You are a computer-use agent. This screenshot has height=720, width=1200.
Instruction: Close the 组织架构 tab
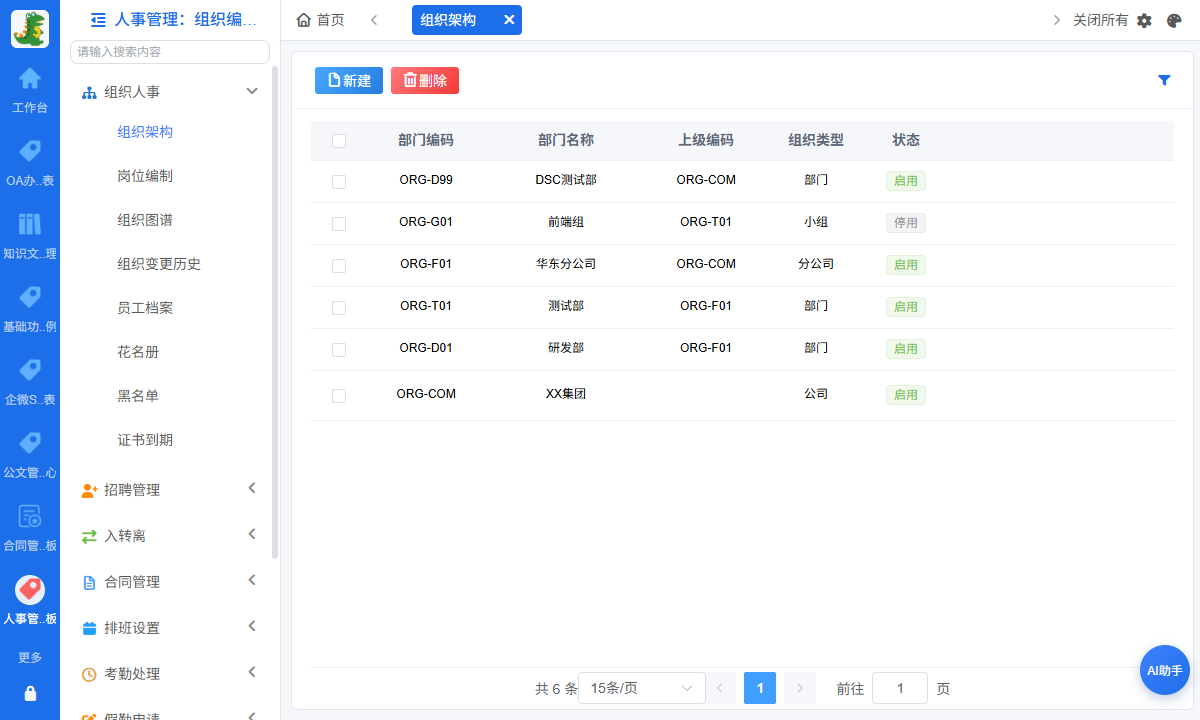pos(509,20)
